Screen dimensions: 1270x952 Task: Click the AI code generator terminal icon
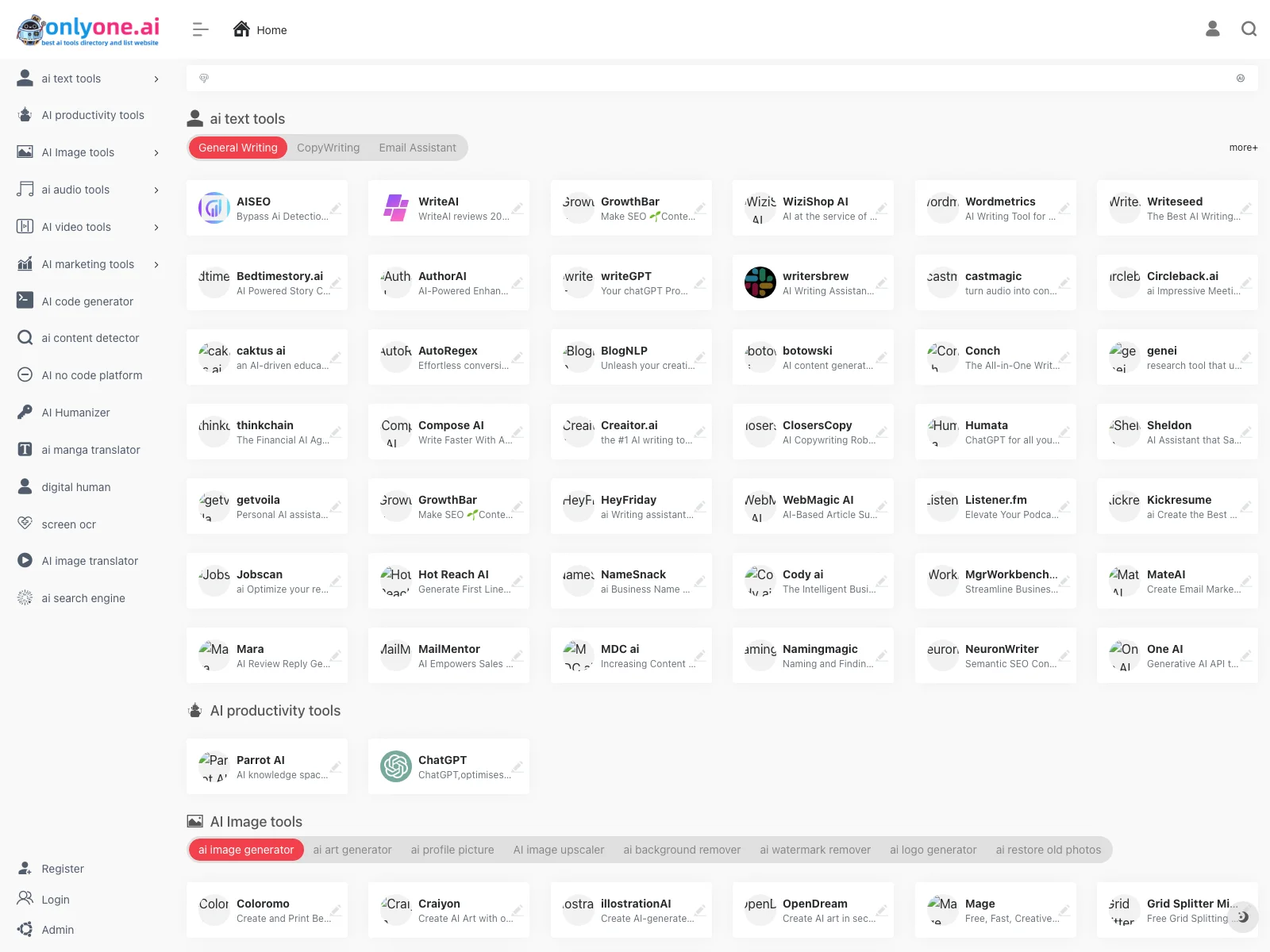[25, 301]
